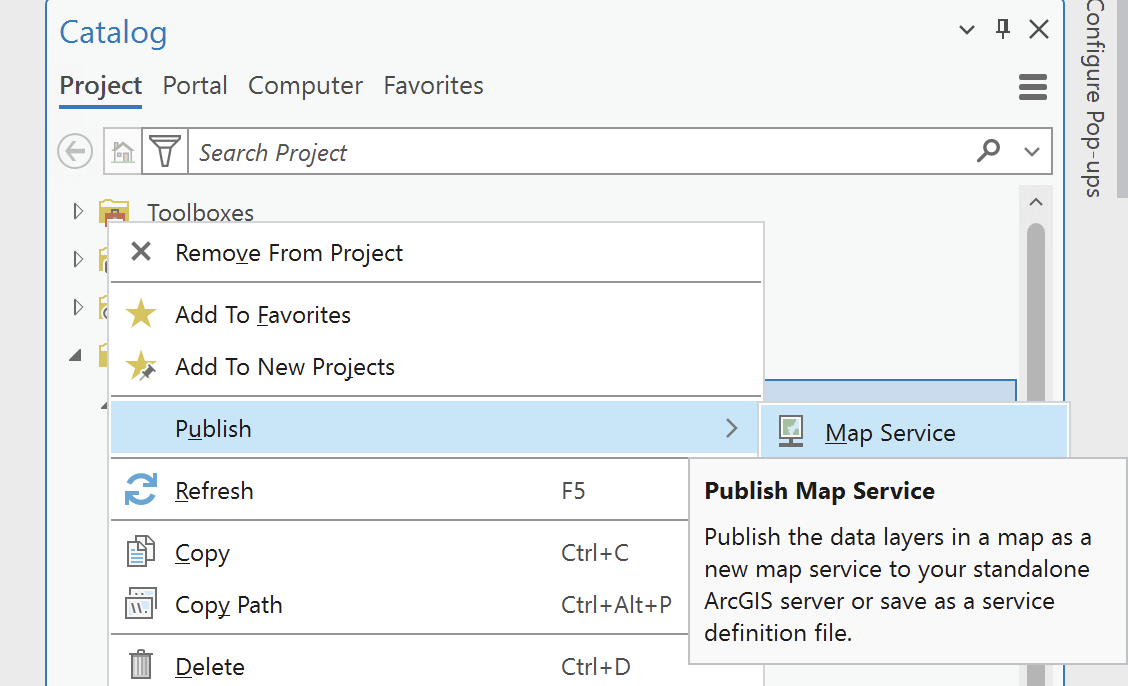1128x686 pixels.
Task: Expand the third collapsed tree node
Action: (x=78, y=307)
